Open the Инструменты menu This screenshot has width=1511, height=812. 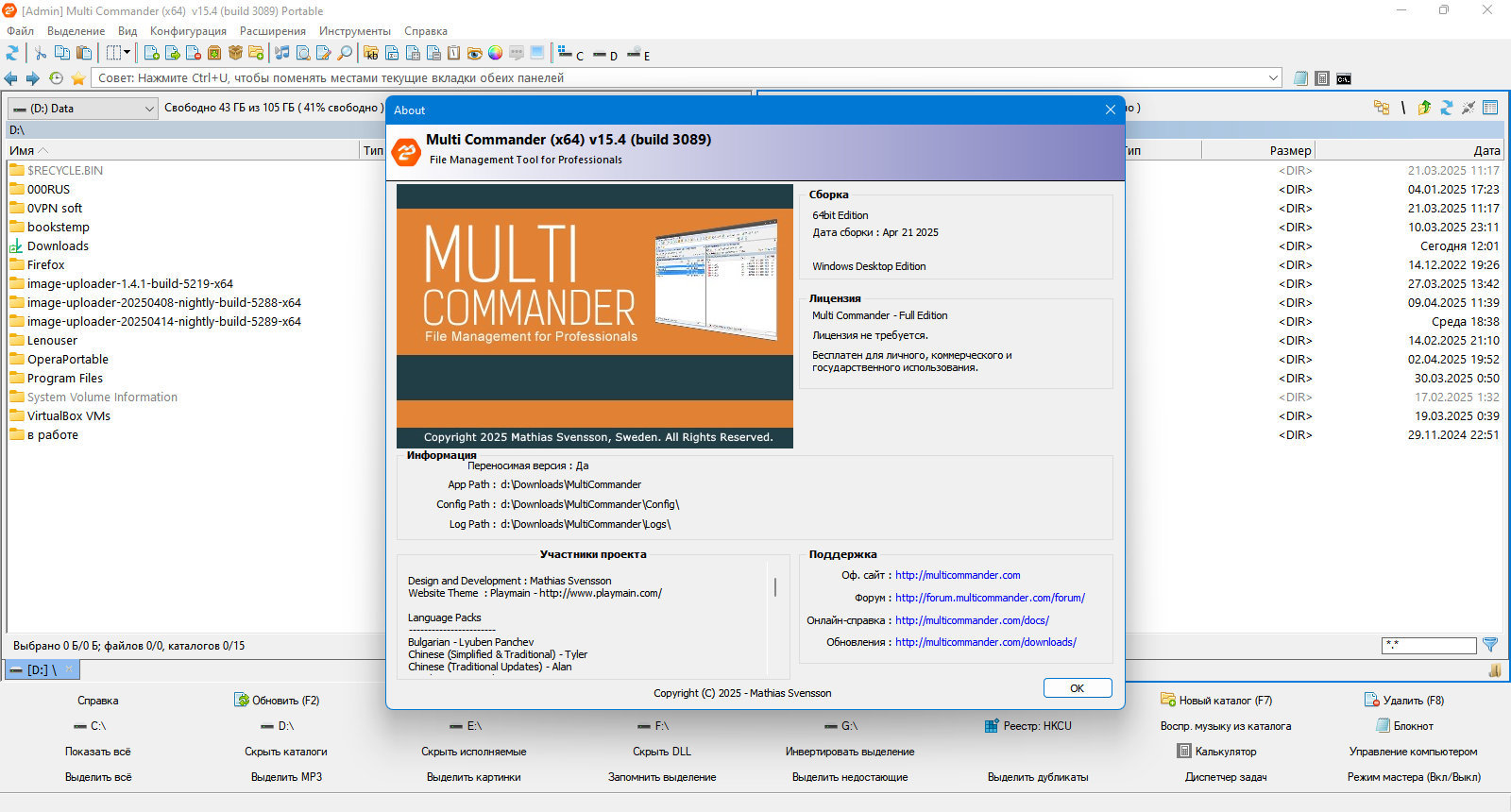click(x=355, y=31)
